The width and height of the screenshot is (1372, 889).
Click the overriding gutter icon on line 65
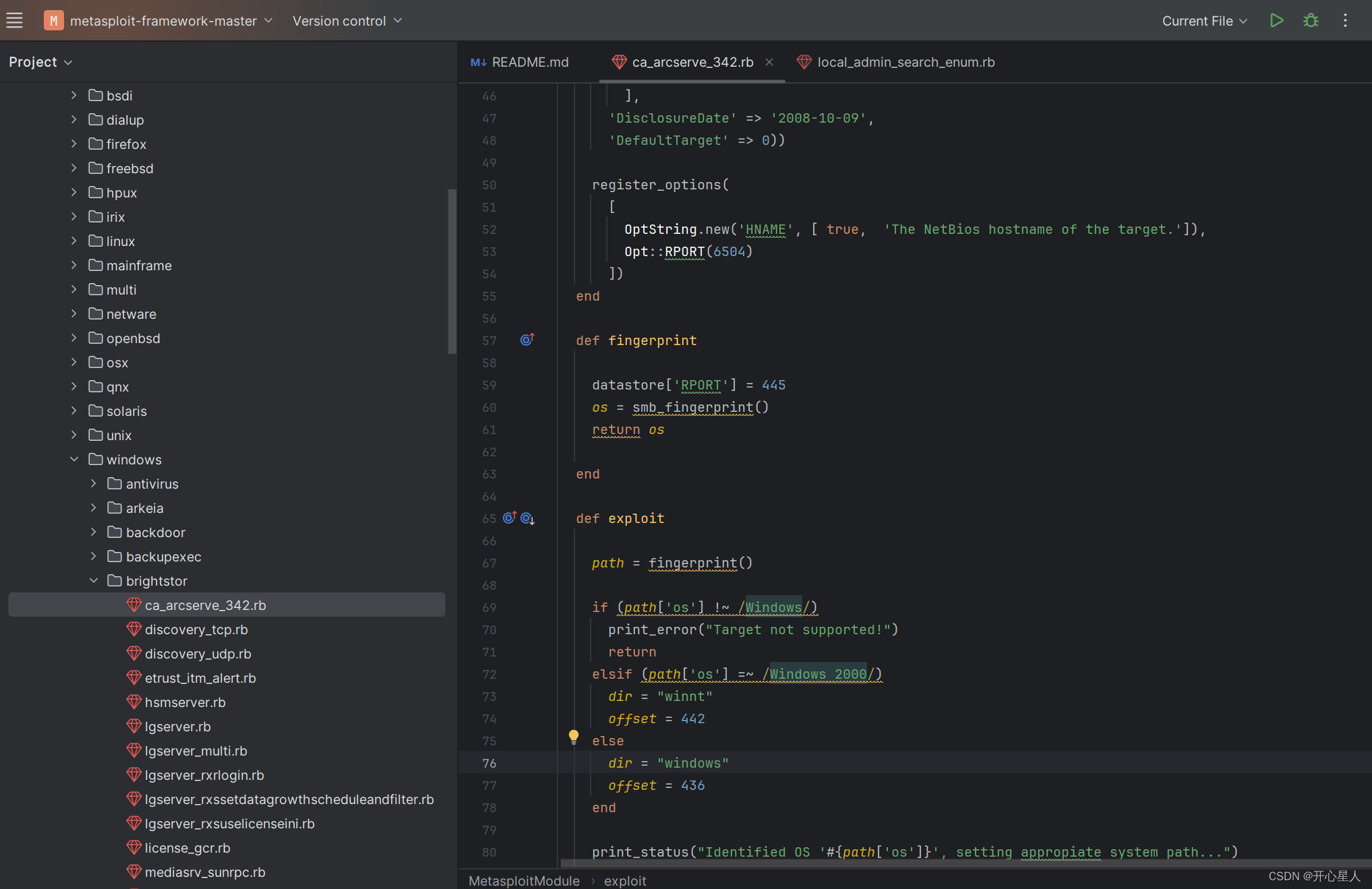pyautogui.click(x=510, y=518)
